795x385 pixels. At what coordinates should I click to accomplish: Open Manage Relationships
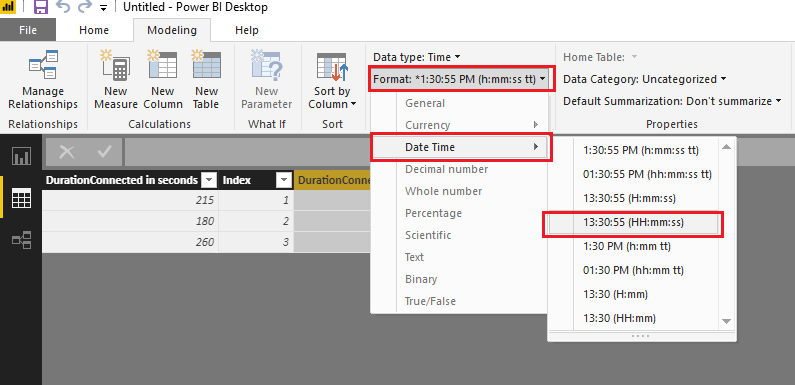(43, 80)
